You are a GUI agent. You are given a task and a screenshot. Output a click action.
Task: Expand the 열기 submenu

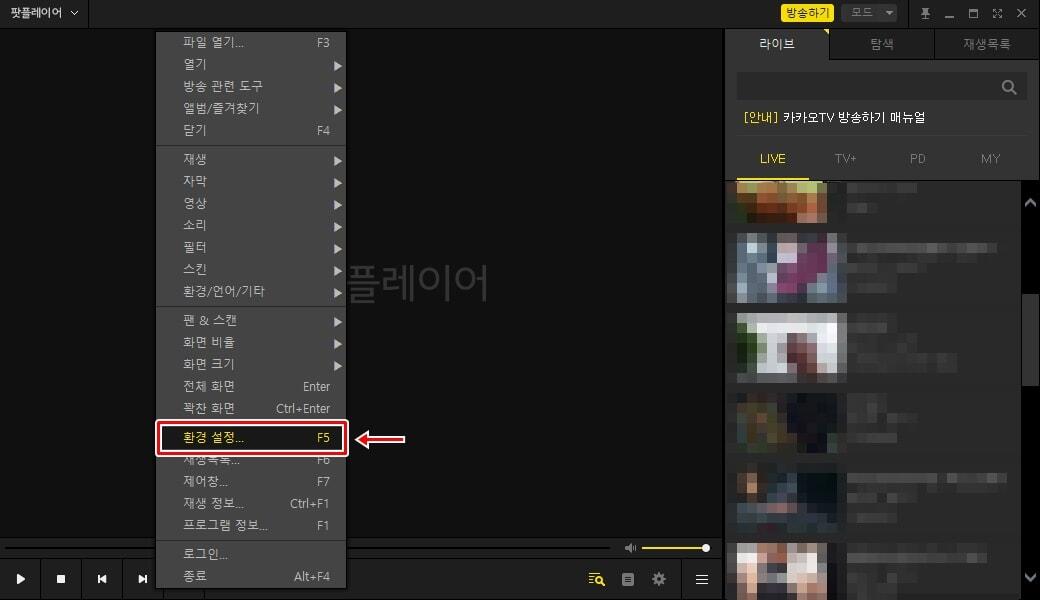251,64
